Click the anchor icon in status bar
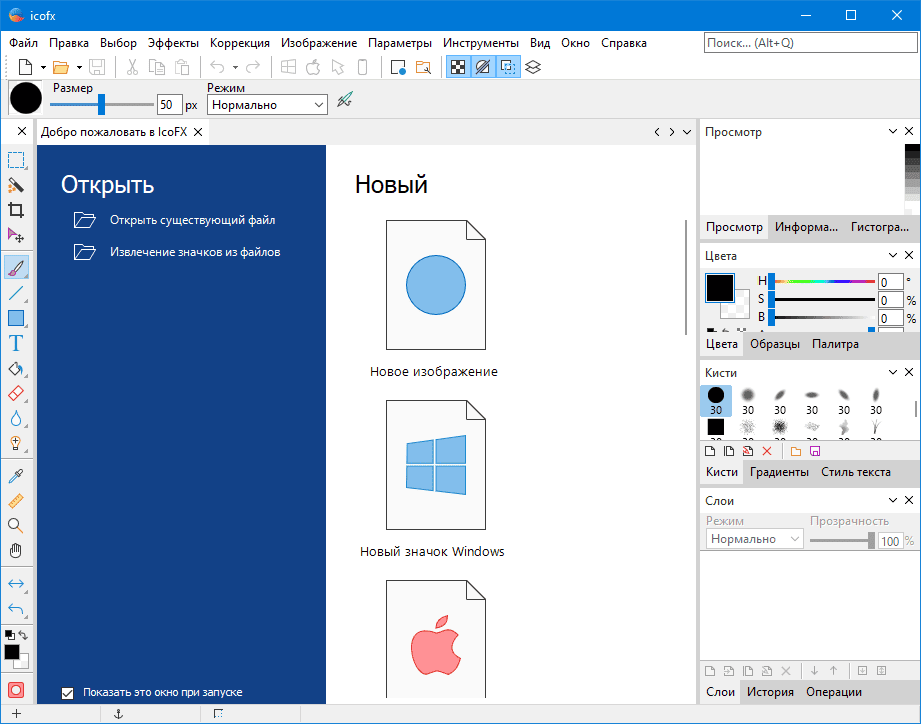The height and width of the screenshot is (724, 921). [118, 714]
